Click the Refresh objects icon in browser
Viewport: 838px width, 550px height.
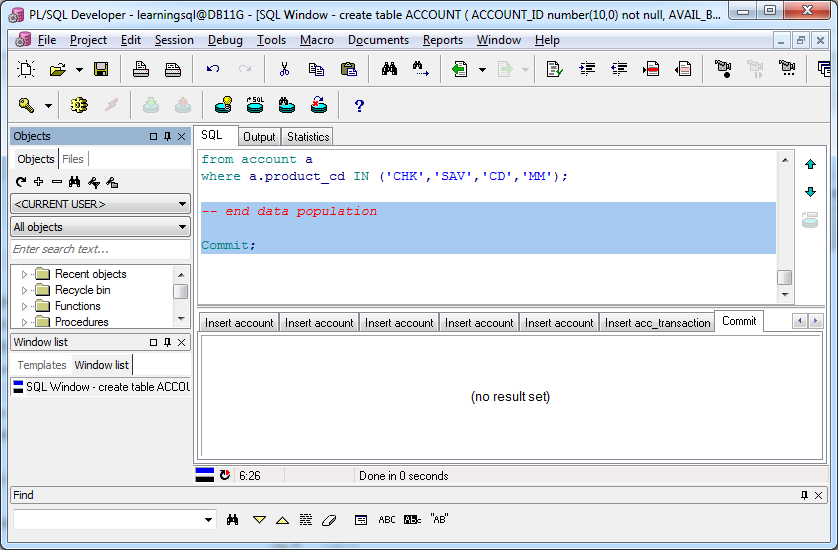[20, 182]
